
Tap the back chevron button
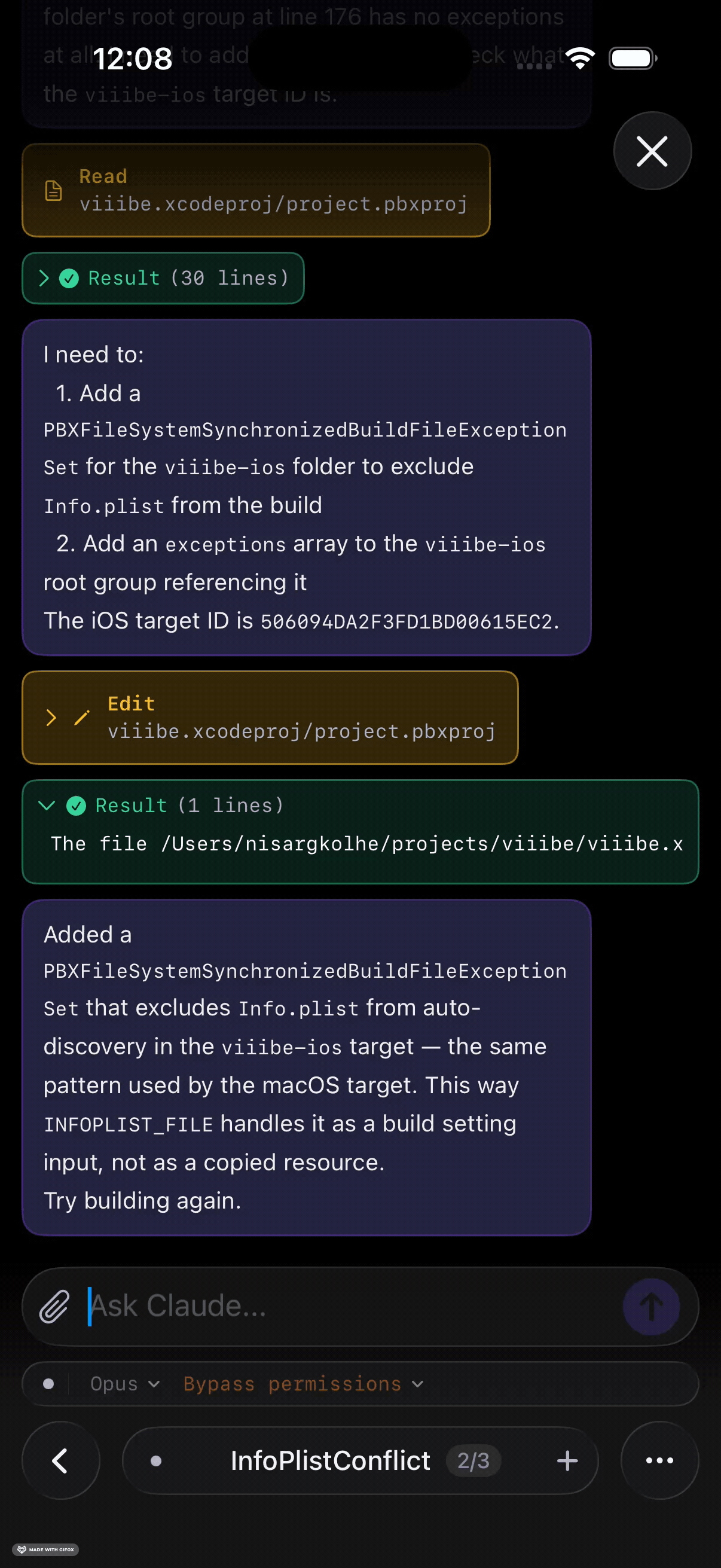pos(60,1460)
